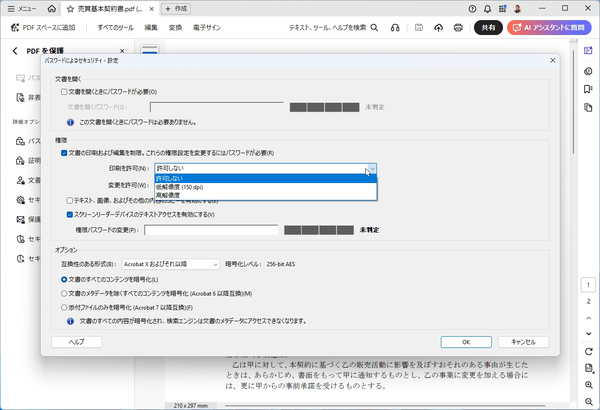This screenshot has width=600, height=410.
Task: Select 高解像度 print option
Action: pyautogui.click(x=266, y=195)
